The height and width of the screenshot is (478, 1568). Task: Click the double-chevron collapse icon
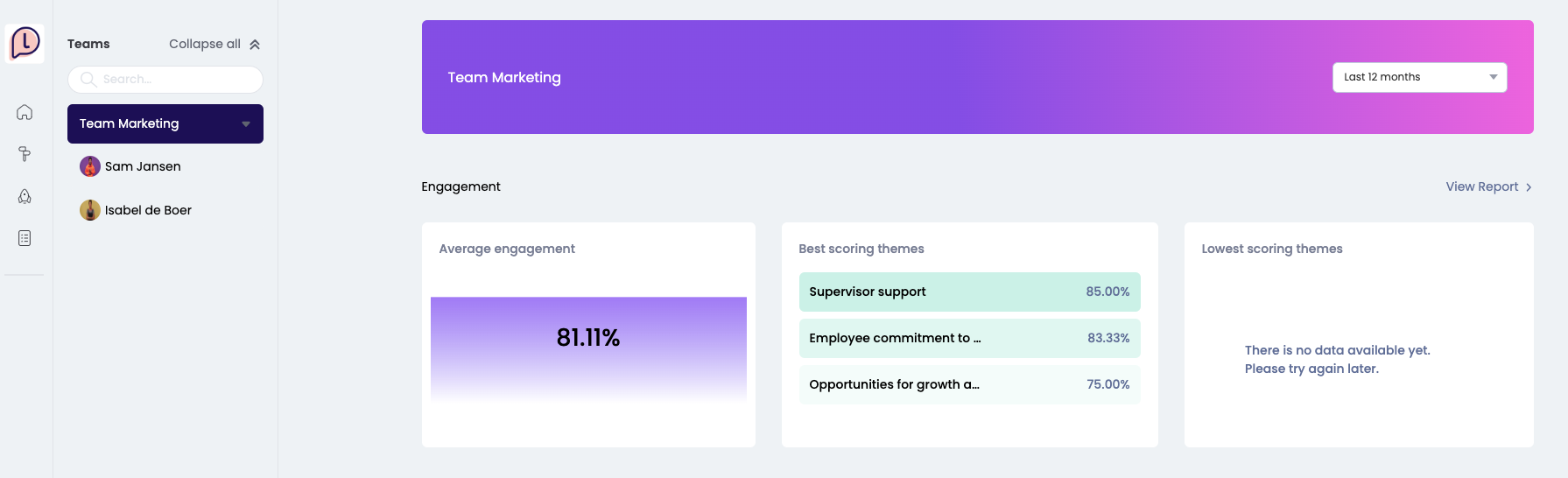click(x=255, y=45)
